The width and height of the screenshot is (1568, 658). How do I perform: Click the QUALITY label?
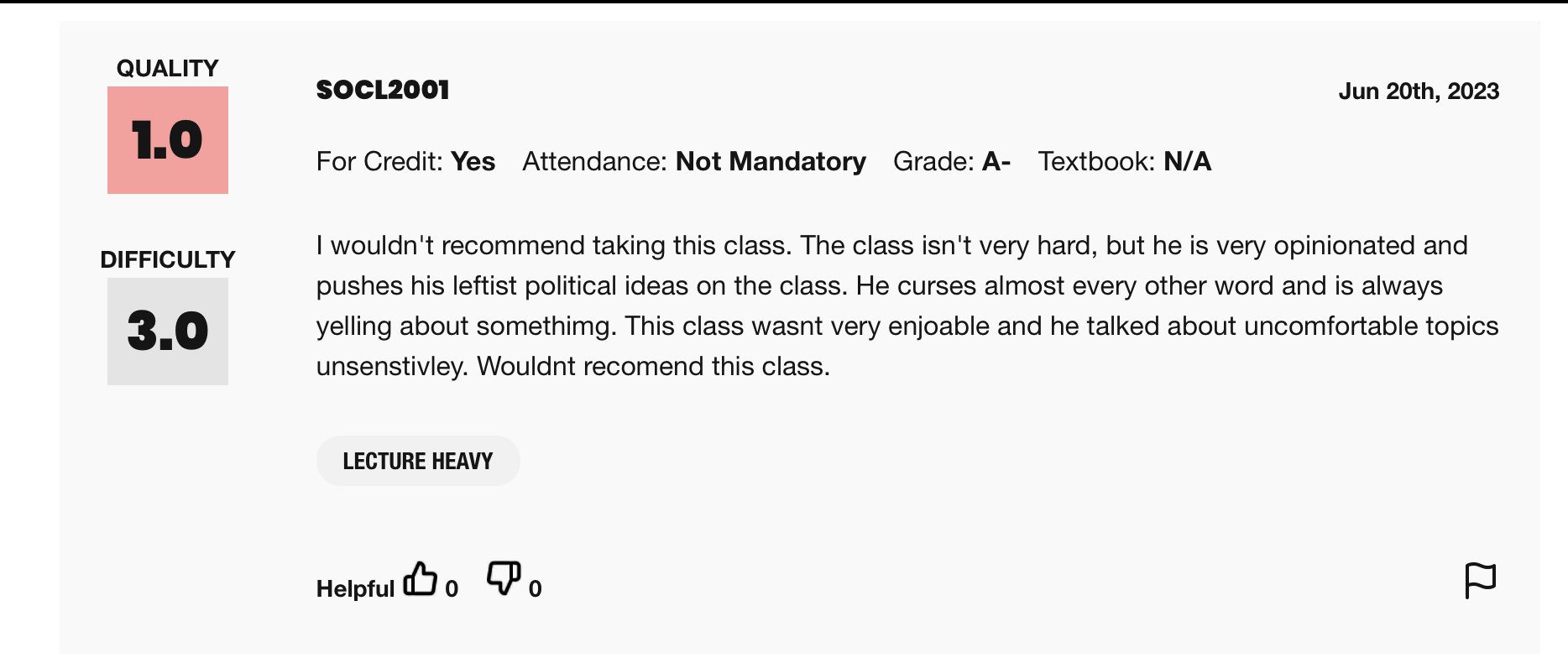[x=168, y=68]
